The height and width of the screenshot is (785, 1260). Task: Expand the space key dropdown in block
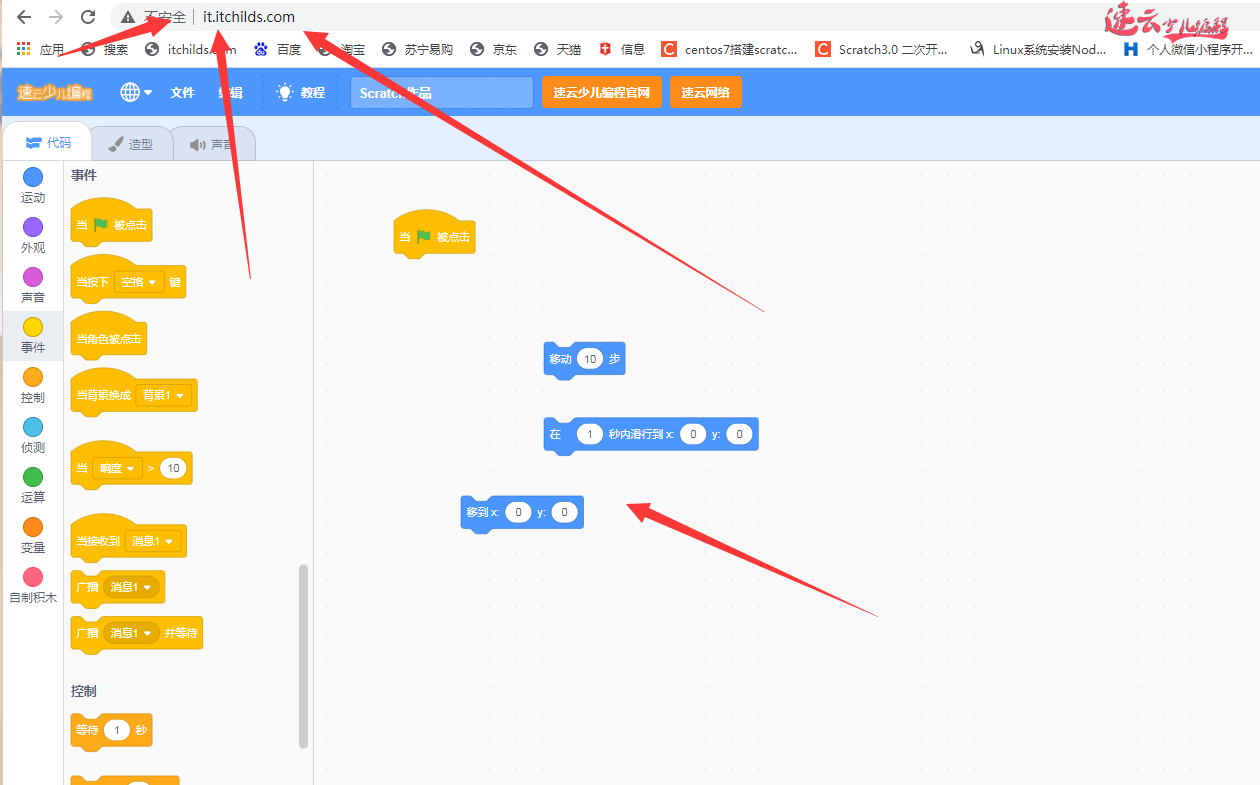pyautogui.click(x=139, y=283)
